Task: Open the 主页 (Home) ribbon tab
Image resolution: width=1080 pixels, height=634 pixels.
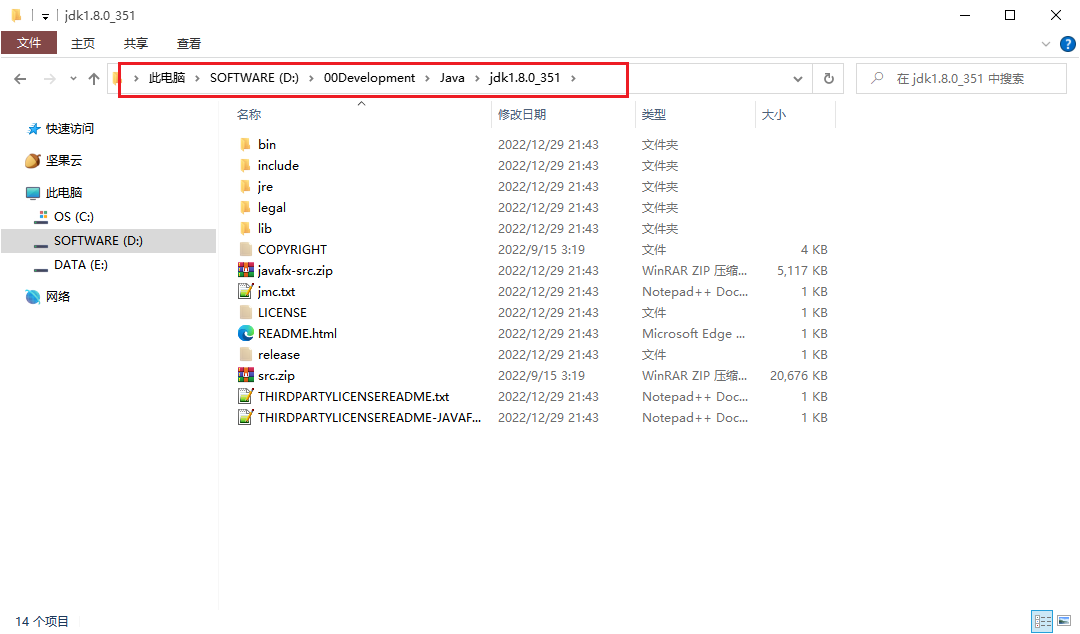Action: (83, 43)
